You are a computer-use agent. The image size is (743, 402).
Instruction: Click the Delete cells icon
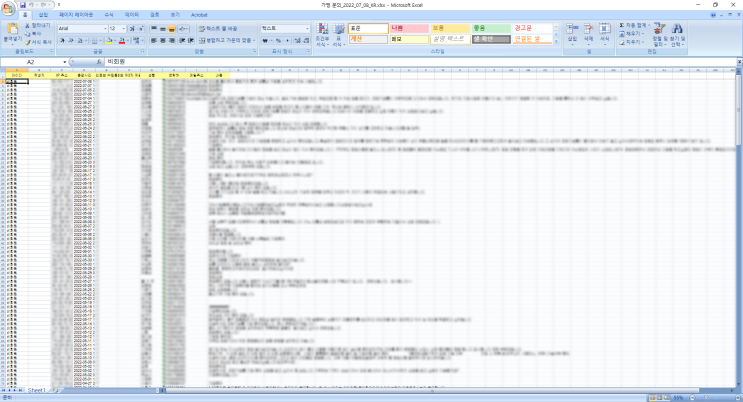click(x=588, y=33)
